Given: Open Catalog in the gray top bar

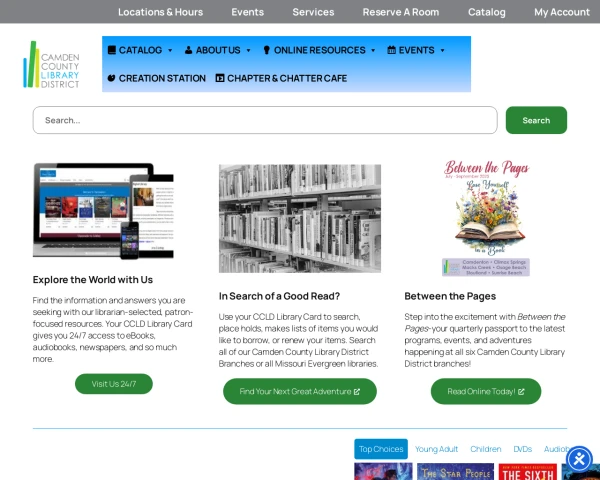Looking at the screenshot, I should [487, 12].
